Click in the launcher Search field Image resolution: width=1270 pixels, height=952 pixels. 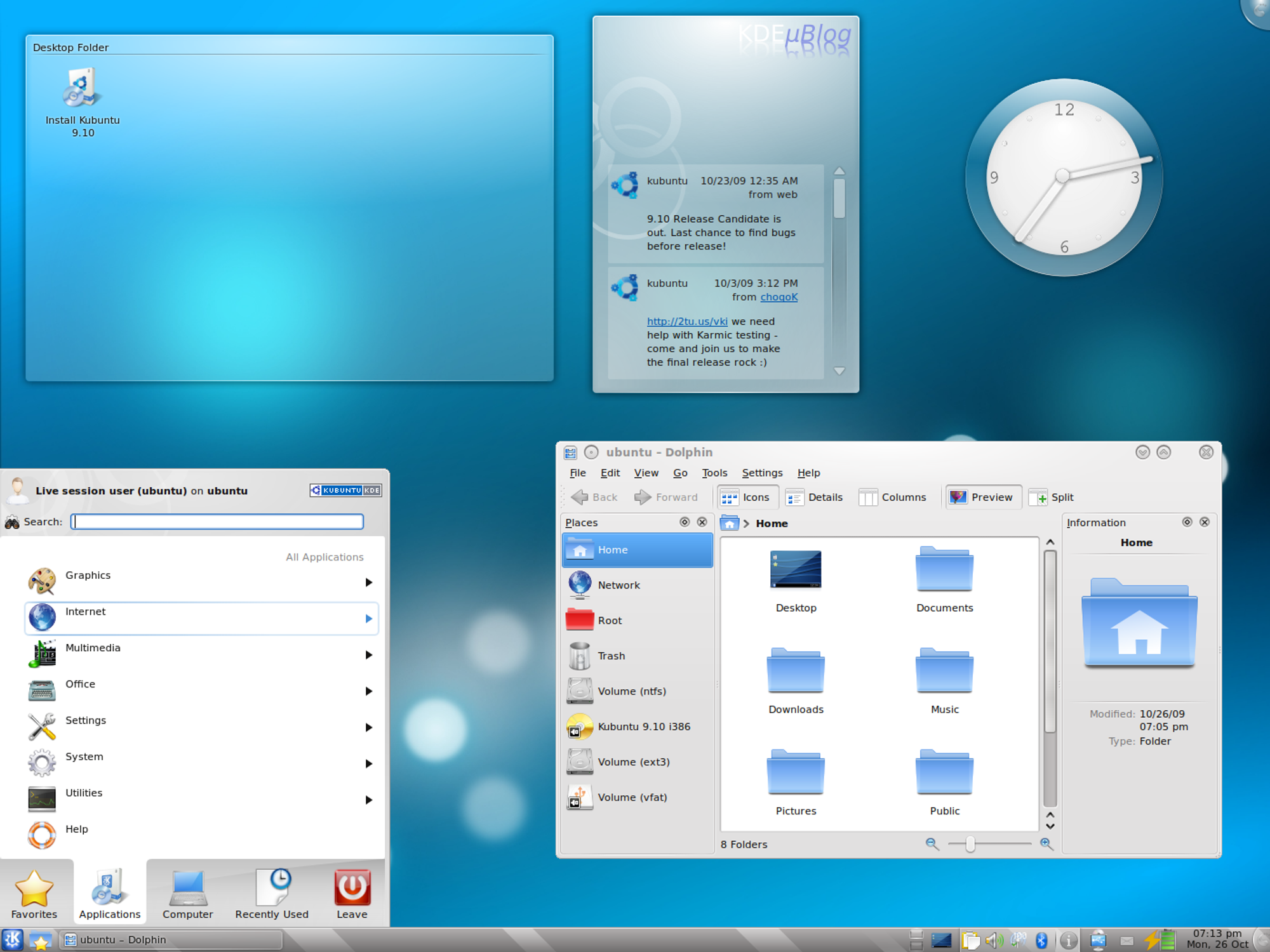[x=217, y=522]
